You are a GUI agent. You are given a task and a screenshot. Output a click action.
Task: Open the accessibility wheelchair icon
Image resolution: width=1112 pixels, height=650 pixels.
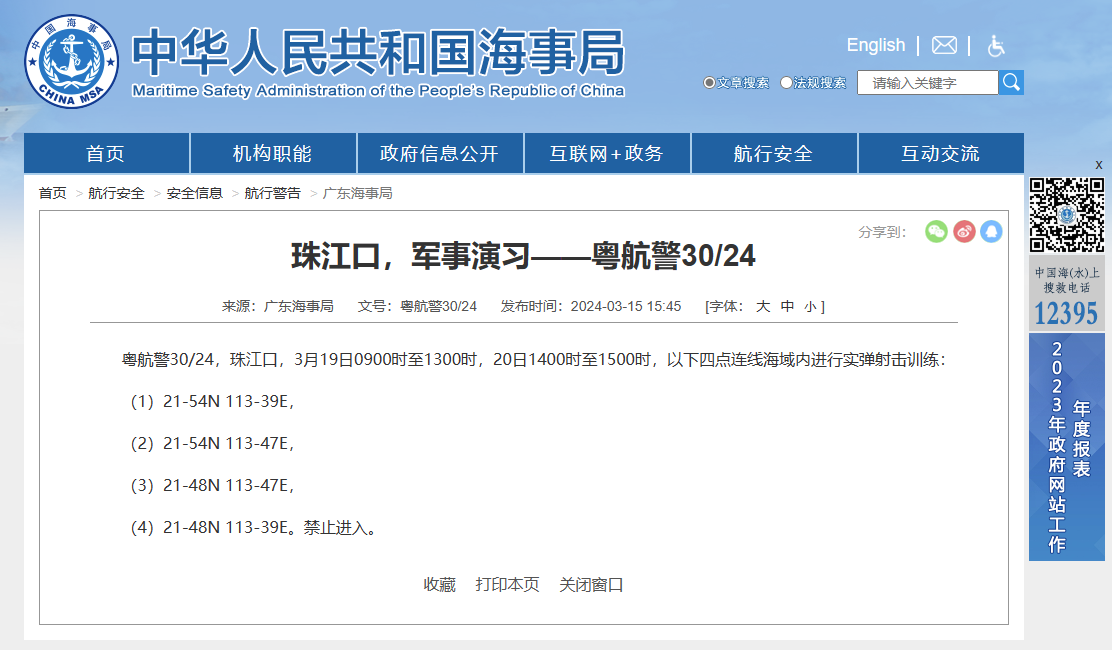[996, 46]
